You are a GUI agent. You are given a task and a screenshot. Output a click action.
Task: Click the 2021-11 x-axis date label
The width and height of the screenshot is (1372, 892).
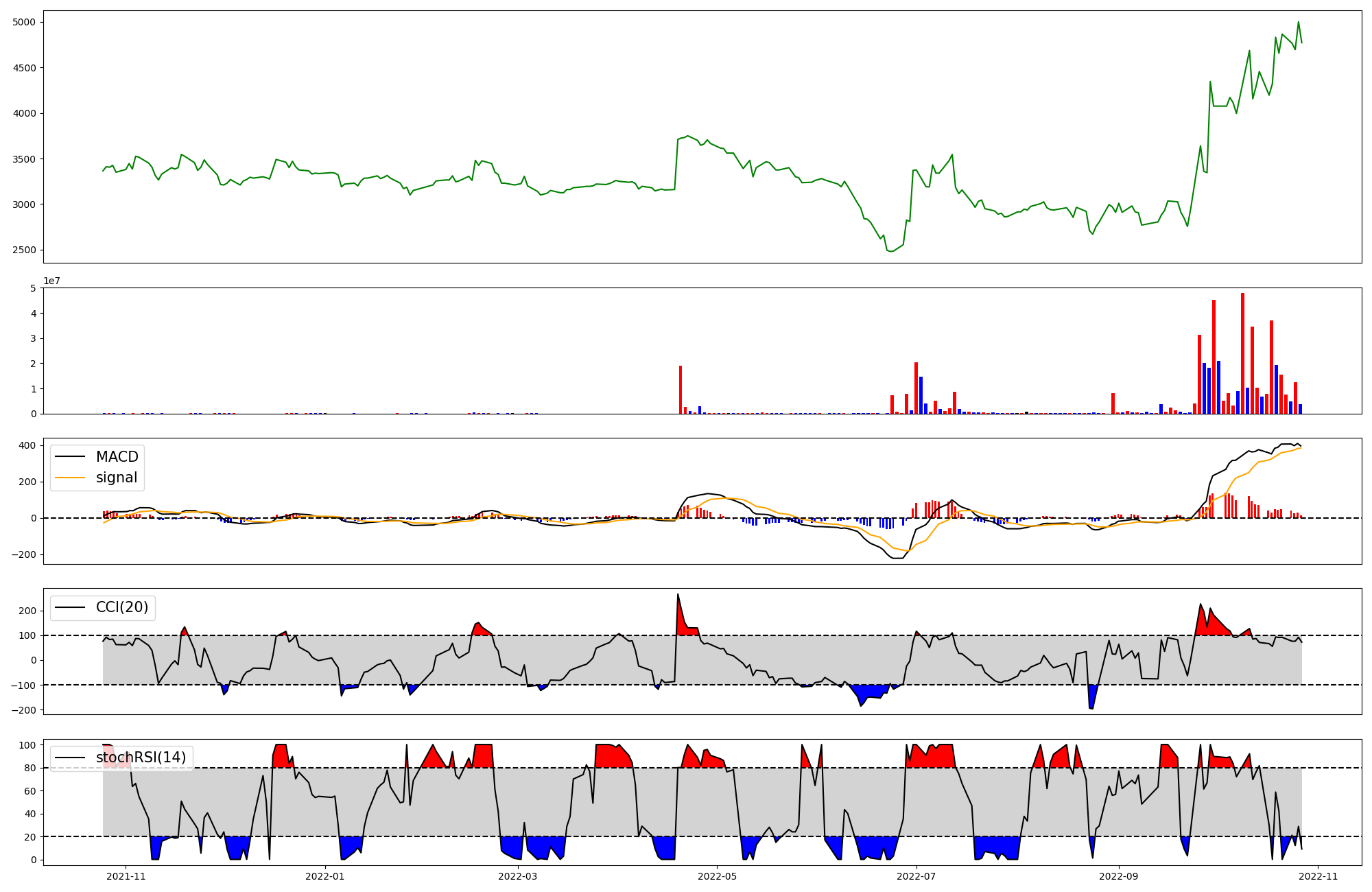126,876
